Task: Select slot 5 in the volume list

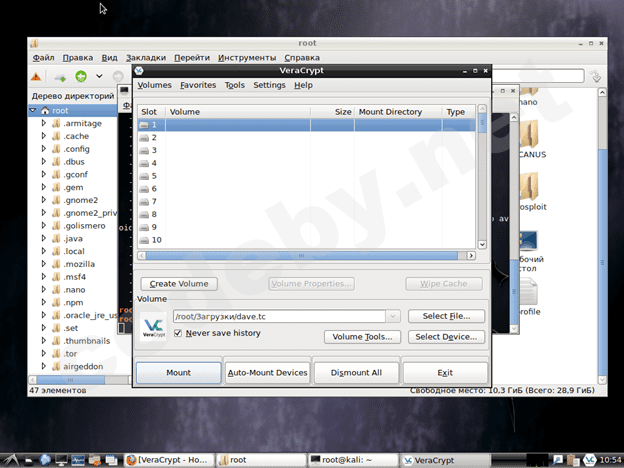Action: (x=306, y=176)
